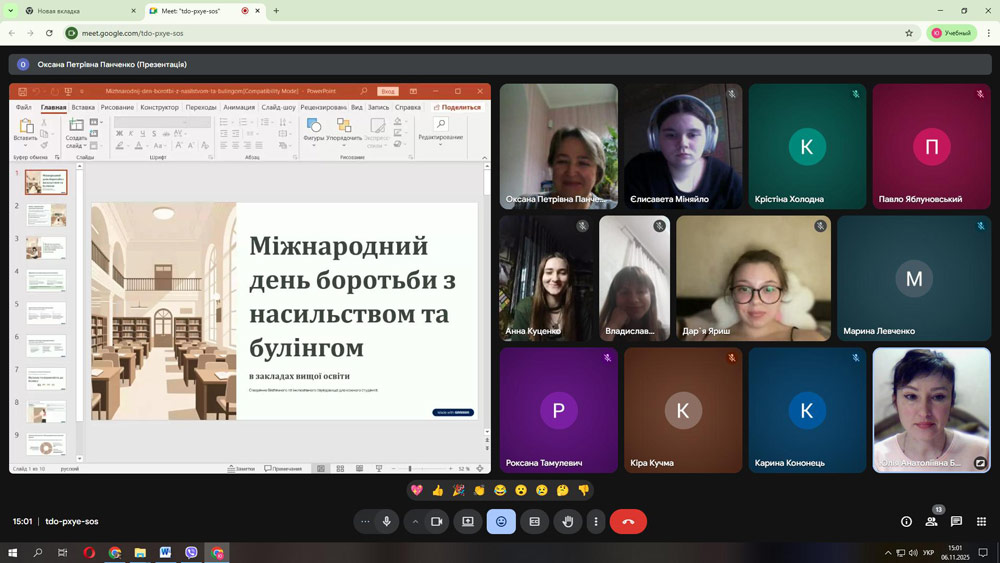Viewport: 1000px width, 563px height.
Task: Expand the camera settings chevron arrow
Action: click(415, 521)
